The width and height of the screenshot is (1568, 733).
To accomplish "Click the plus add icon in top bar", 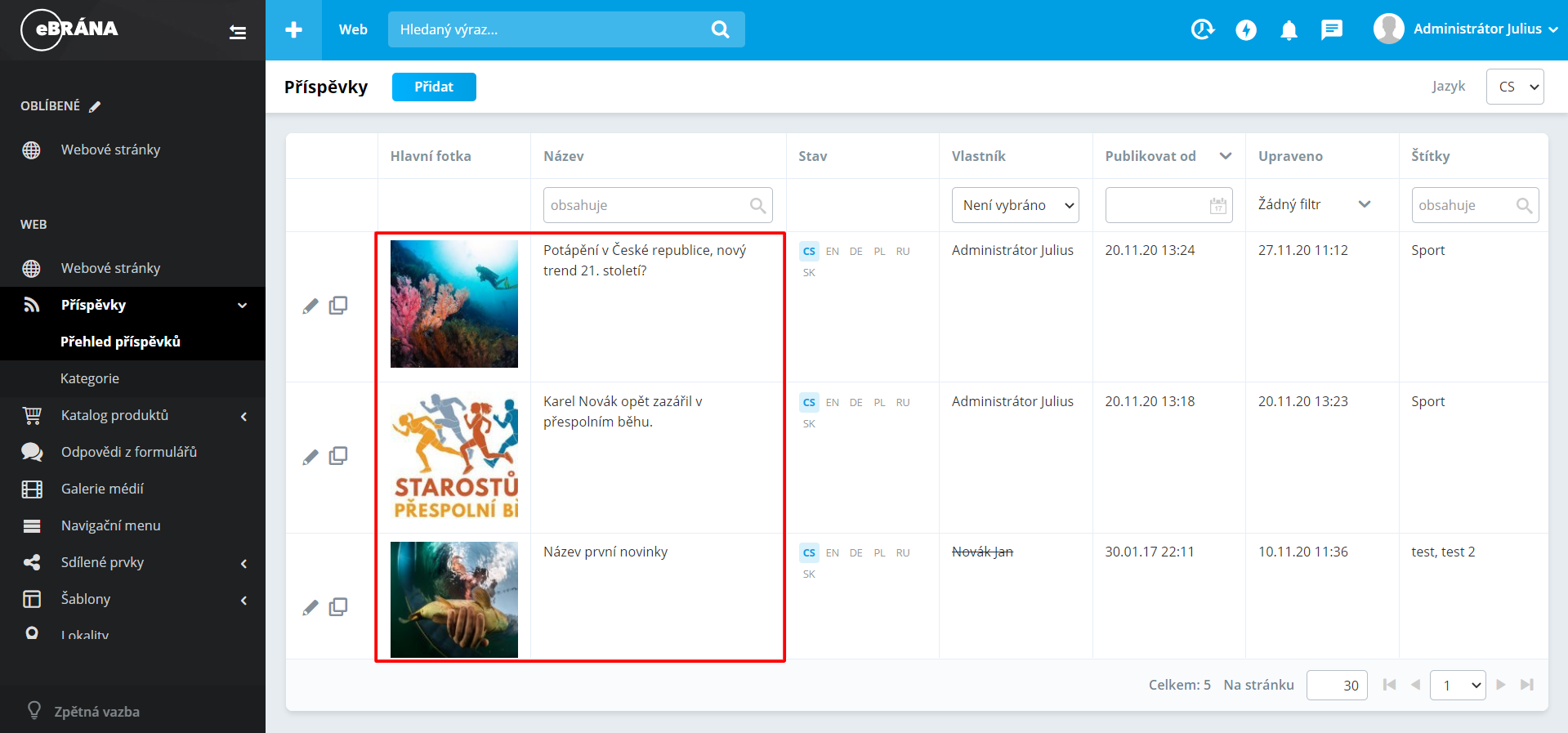I will point(293,29).
